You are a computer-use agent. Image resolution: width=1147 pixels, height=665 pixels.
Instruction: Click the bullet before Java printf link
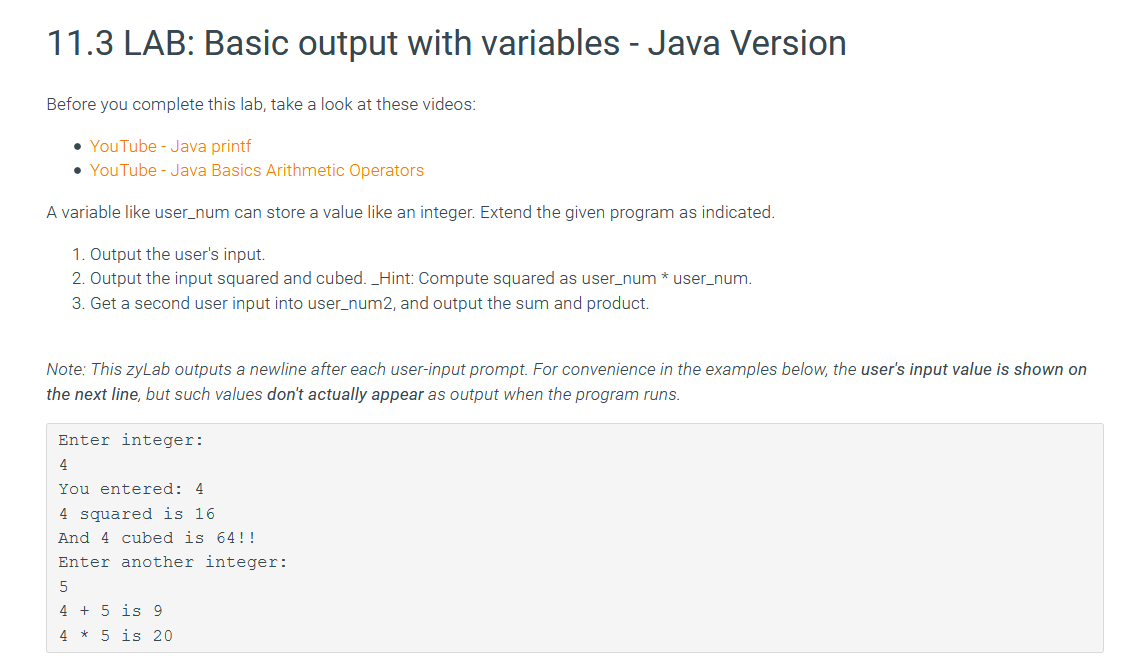coord(78,147)
